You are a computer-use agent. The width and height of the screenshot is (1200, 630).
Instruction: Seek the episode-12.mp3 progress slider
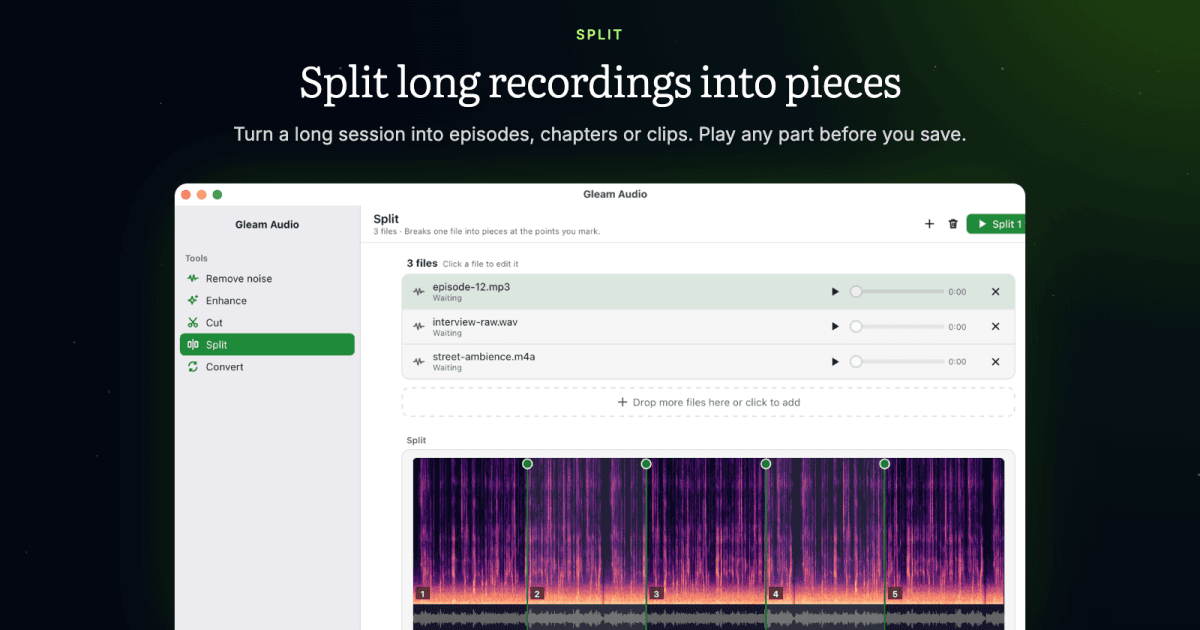point(897,292)
